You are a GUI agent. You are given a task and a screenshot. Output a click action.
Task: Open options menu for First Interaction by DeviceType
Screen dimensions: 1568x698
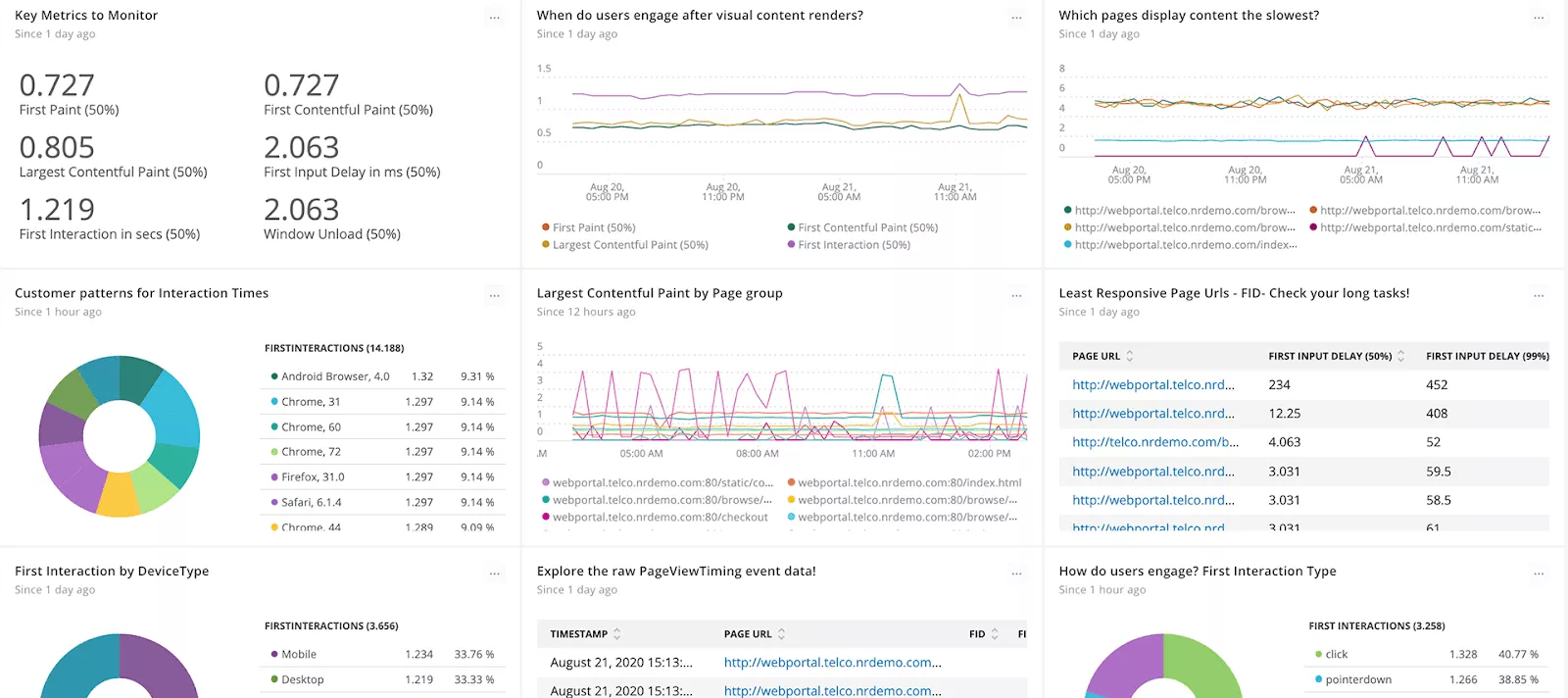[495, 573]
